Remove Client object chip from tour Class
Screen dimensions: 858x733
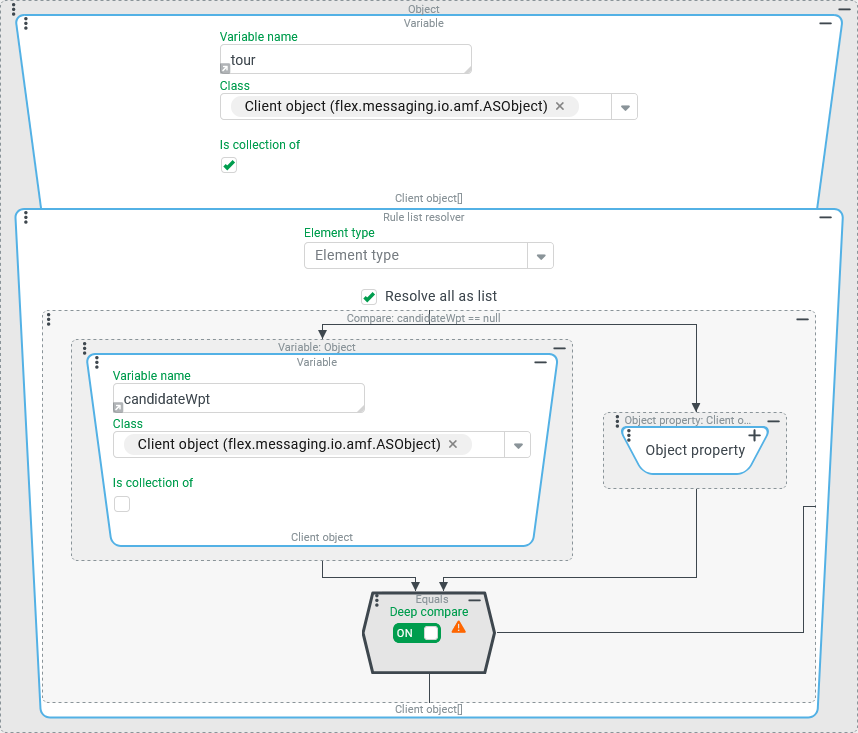coord(560,106)
